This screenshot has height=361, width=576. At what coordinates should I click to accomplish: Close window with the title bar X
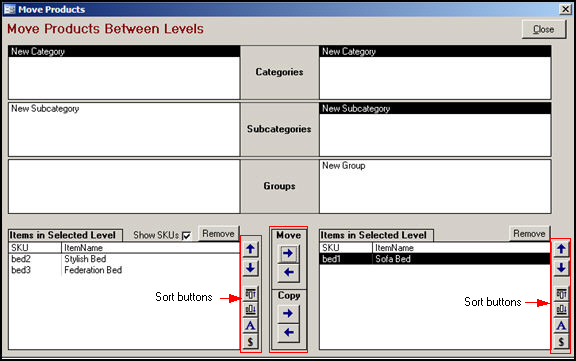(565, 9)
